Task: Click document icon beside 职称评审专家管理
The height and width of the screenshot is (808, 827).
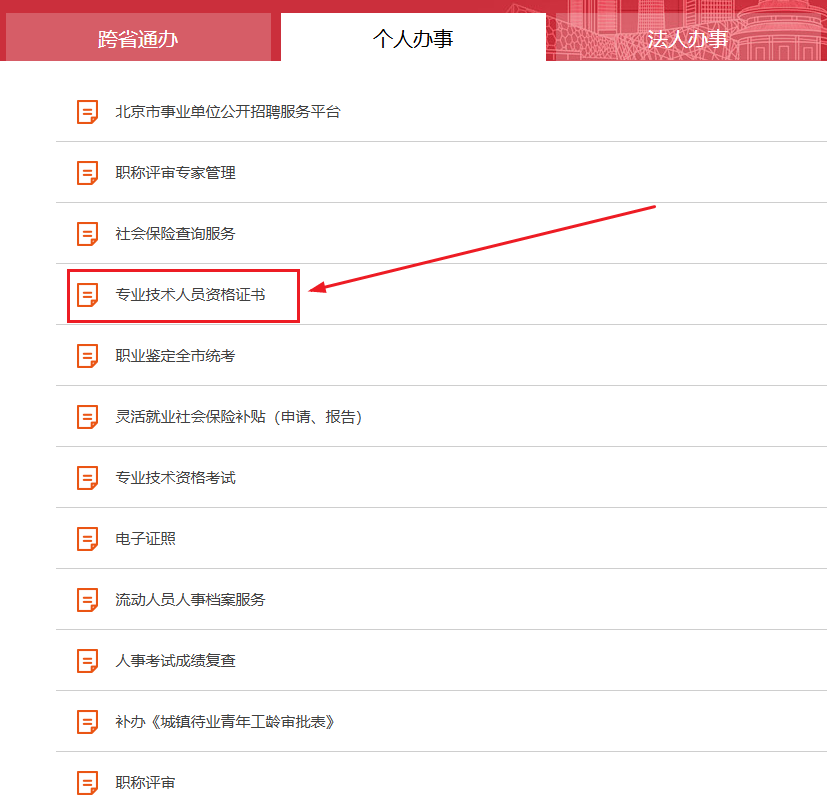Action: 88,173
